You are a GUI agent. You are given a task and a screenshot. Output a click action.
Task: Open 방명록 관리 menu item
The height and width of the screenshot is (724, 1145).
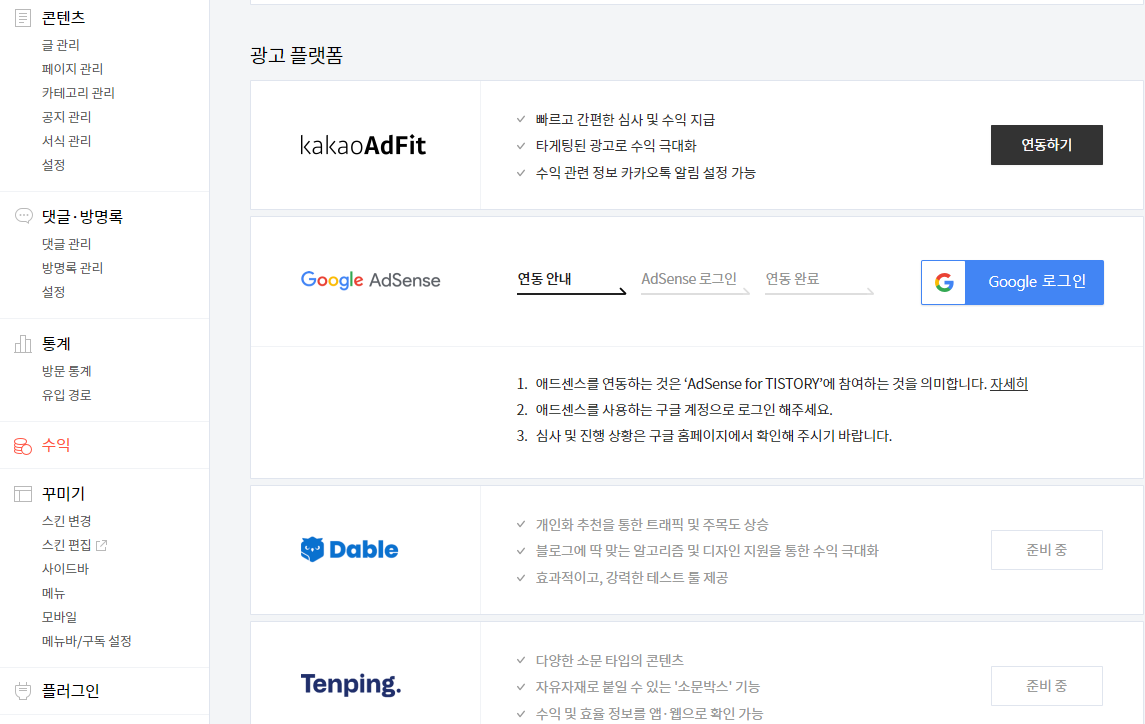tap(72, 268)
